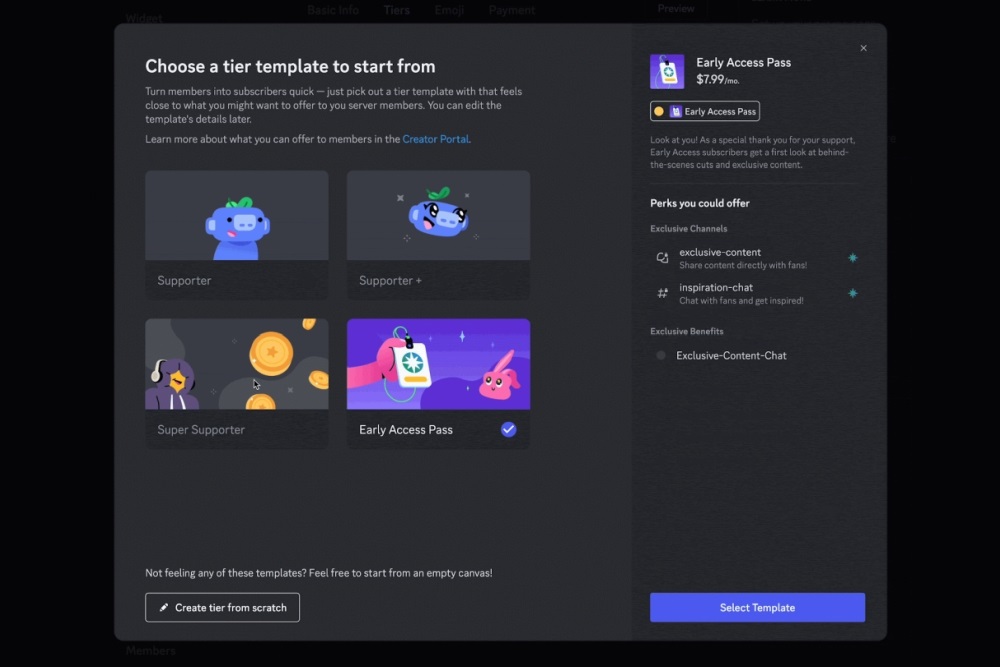Click the Early Access Pass role badge

point(705,112)
